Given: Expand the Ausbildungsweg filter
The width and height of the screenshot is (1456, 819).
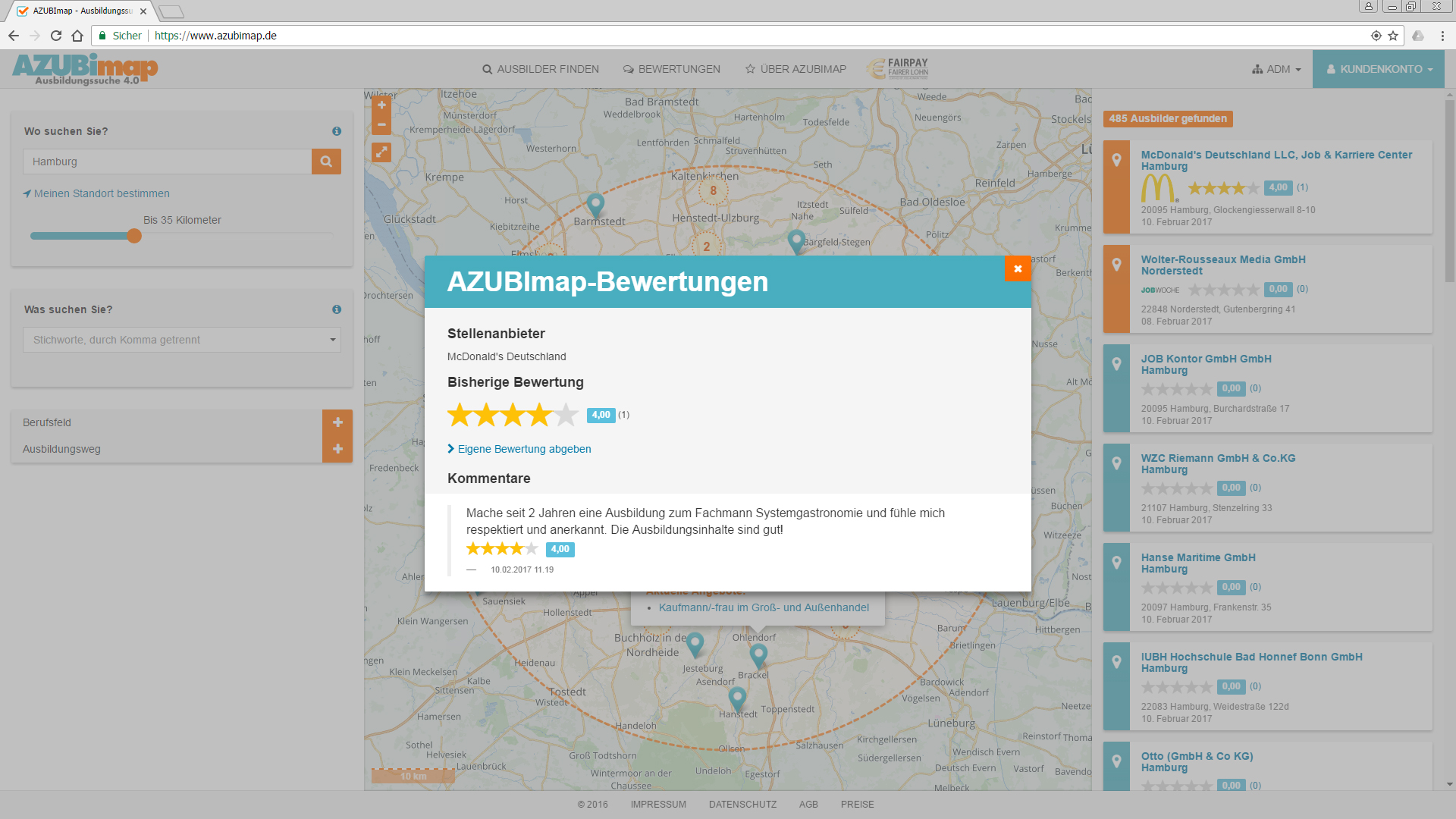Looking at the screenshot, I should coord(337,449).
